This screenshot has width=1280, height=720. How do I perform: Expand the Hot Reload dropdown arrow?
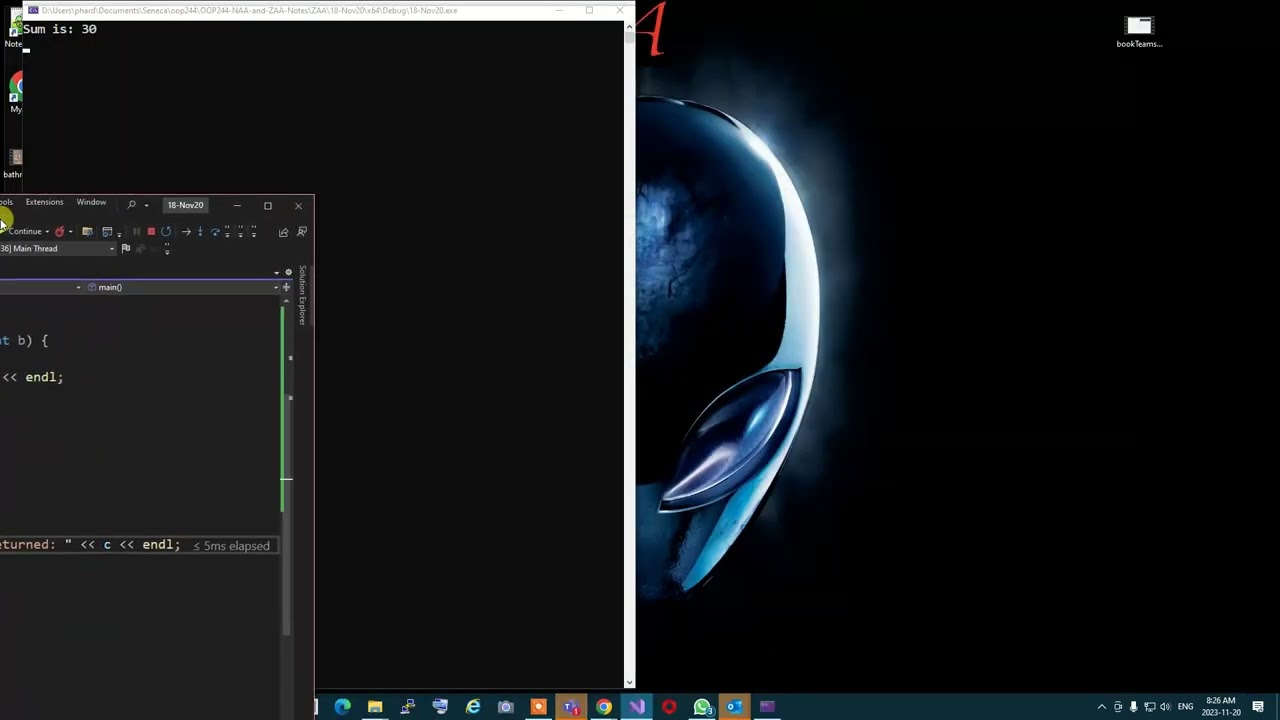[x=70, y=232]
